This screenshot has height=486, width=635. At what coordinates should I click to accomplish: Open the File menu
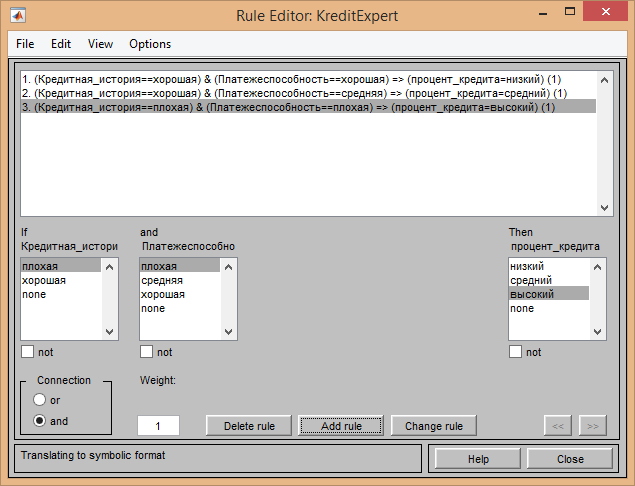click(25, 44)
